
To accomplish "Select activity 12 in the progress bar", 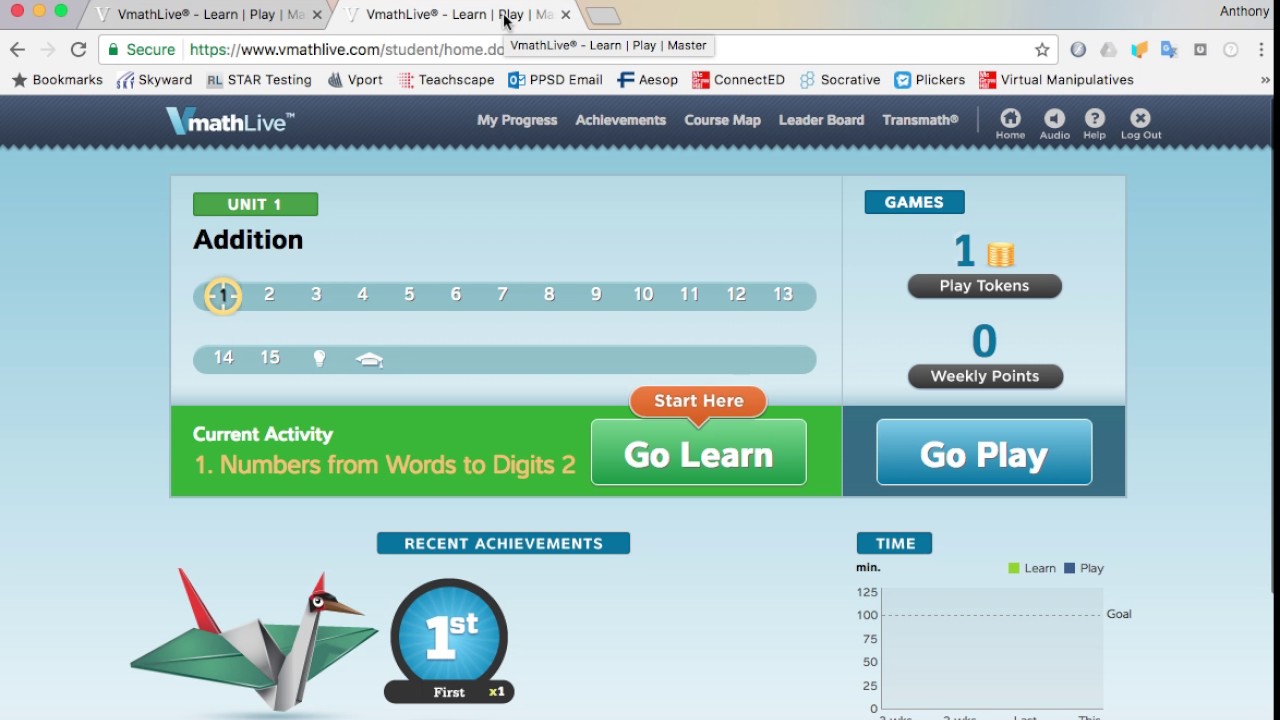I will coord(736,294).
